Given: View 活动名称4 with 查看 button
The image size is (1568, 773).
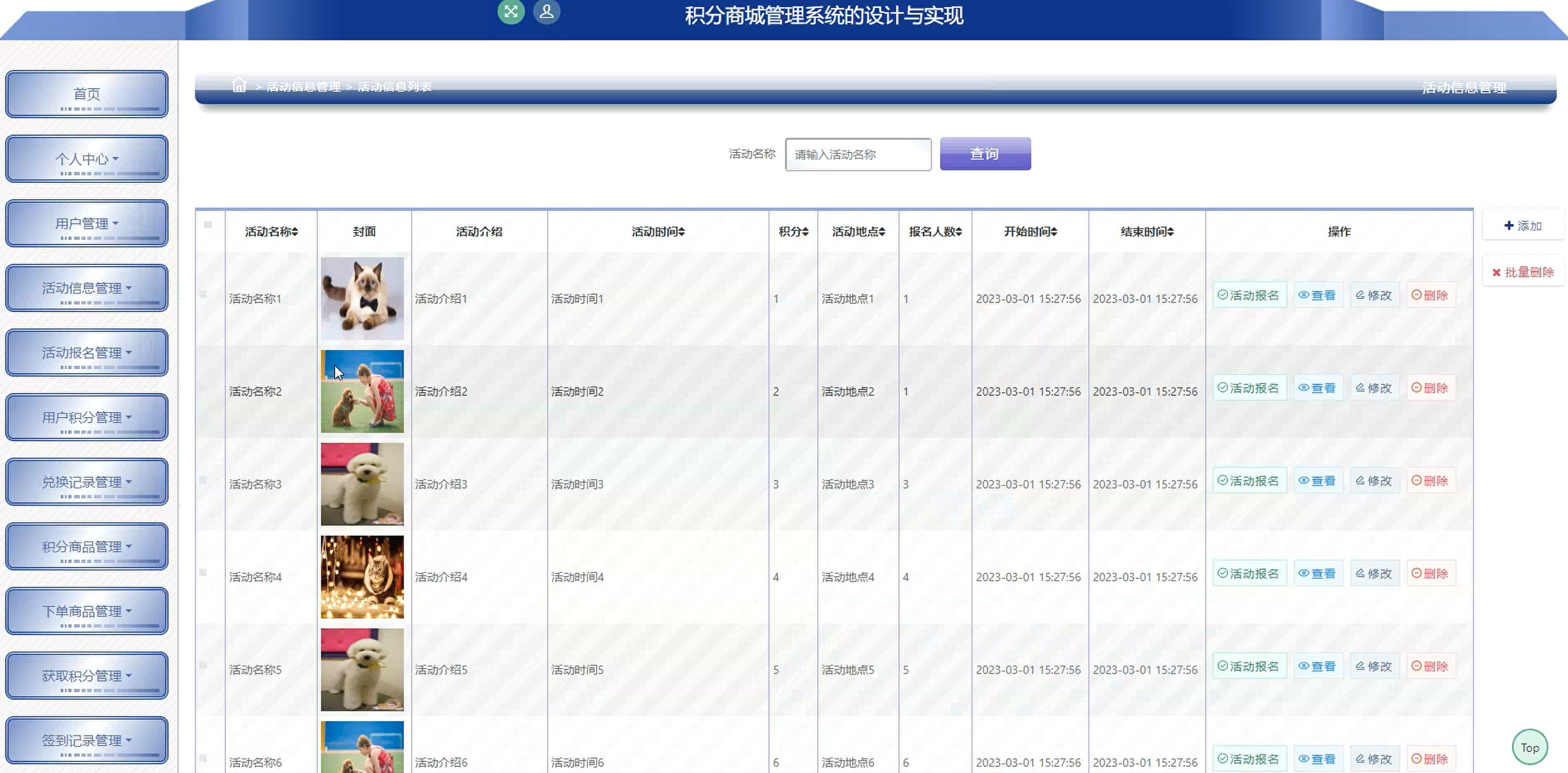Looking at the screenshot, I should click(1318, 573).
